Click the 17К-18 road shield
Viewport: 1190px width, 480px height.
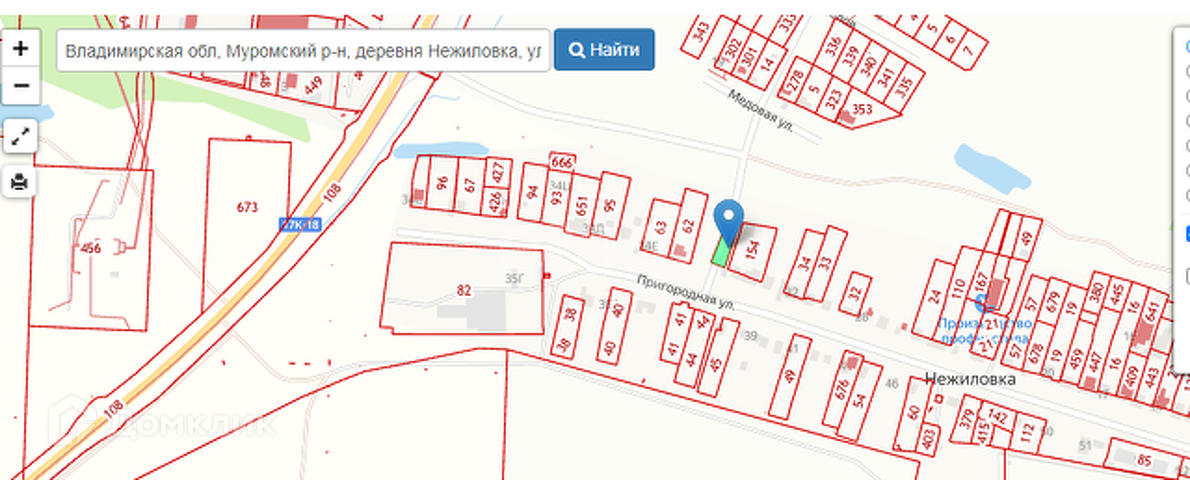(x=301, y=225)
